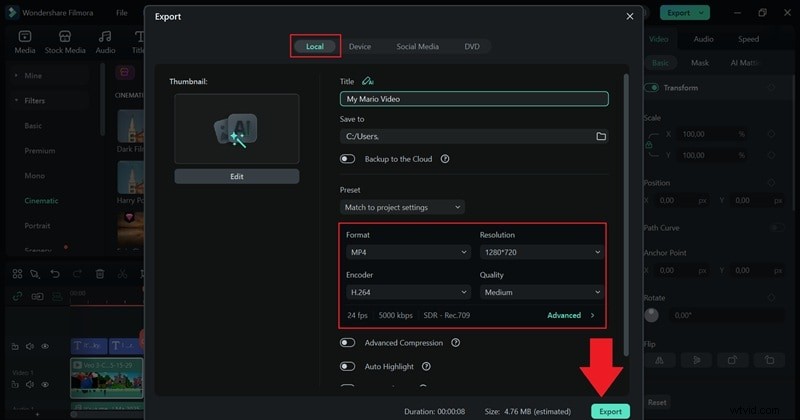Browse for the save folder
800x420 pixels.
[601, 136]
